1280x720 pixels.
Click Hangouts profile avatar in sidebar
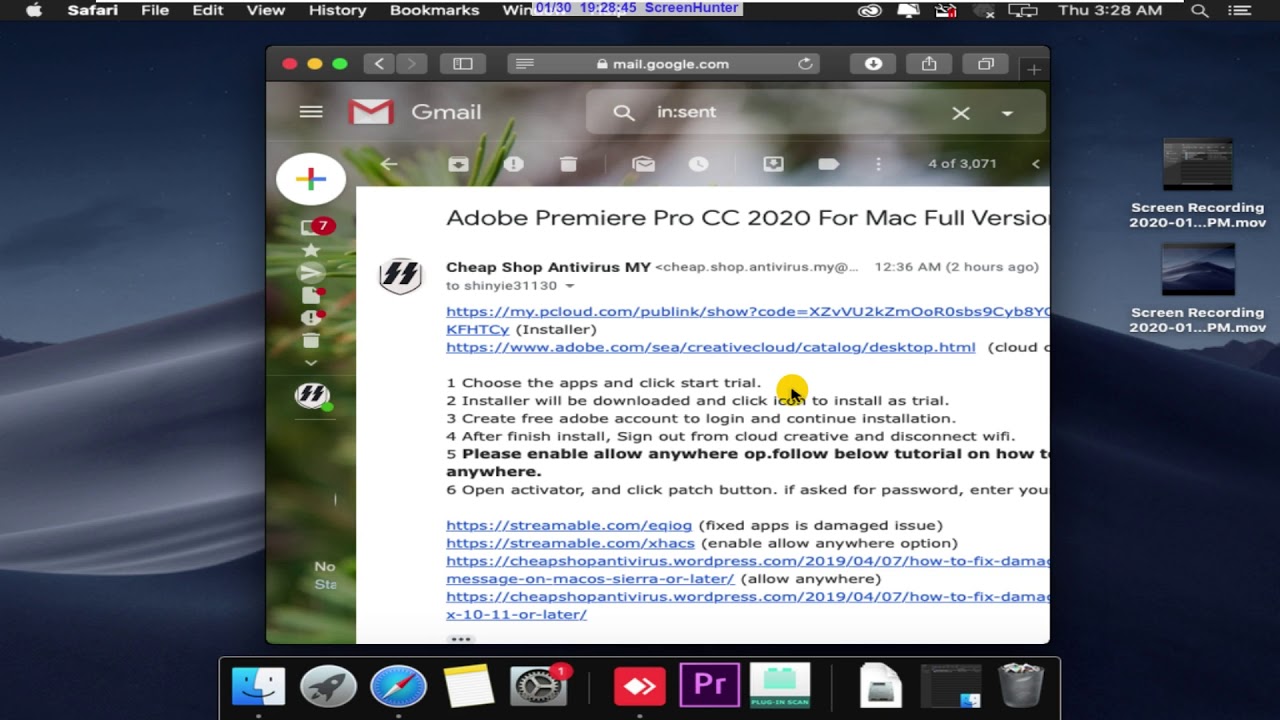tap(313, 395)
